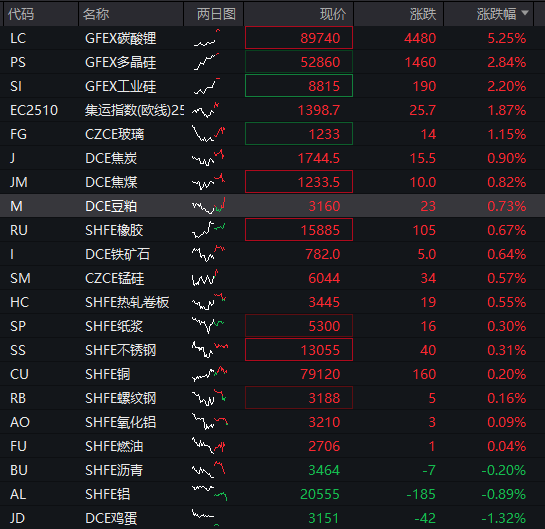545x529 pixels.
Task: Open SHFE不锈钢 two-day mini chart
Action: point(210,350)
